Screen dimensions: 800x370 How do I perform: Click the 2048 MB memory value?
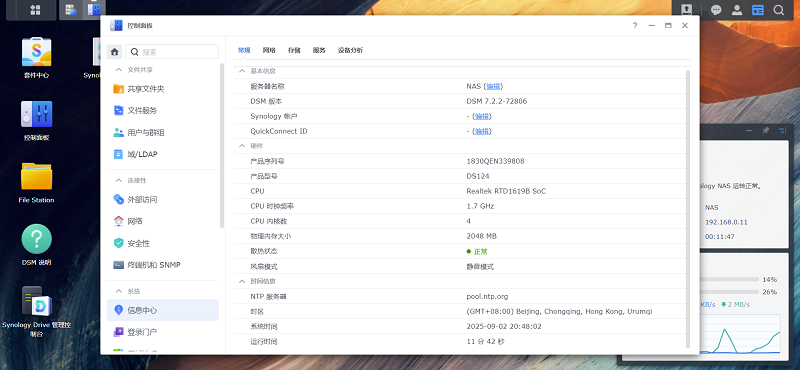481,236
